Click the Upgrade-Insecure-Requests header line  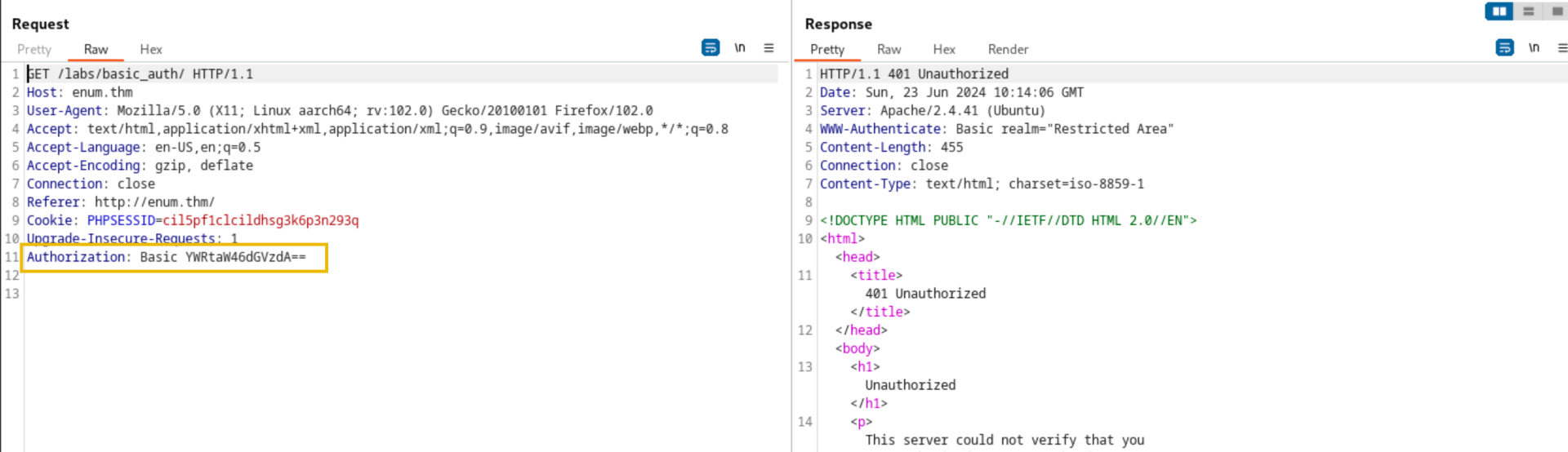pyautogui.click(x=132, y=238)
